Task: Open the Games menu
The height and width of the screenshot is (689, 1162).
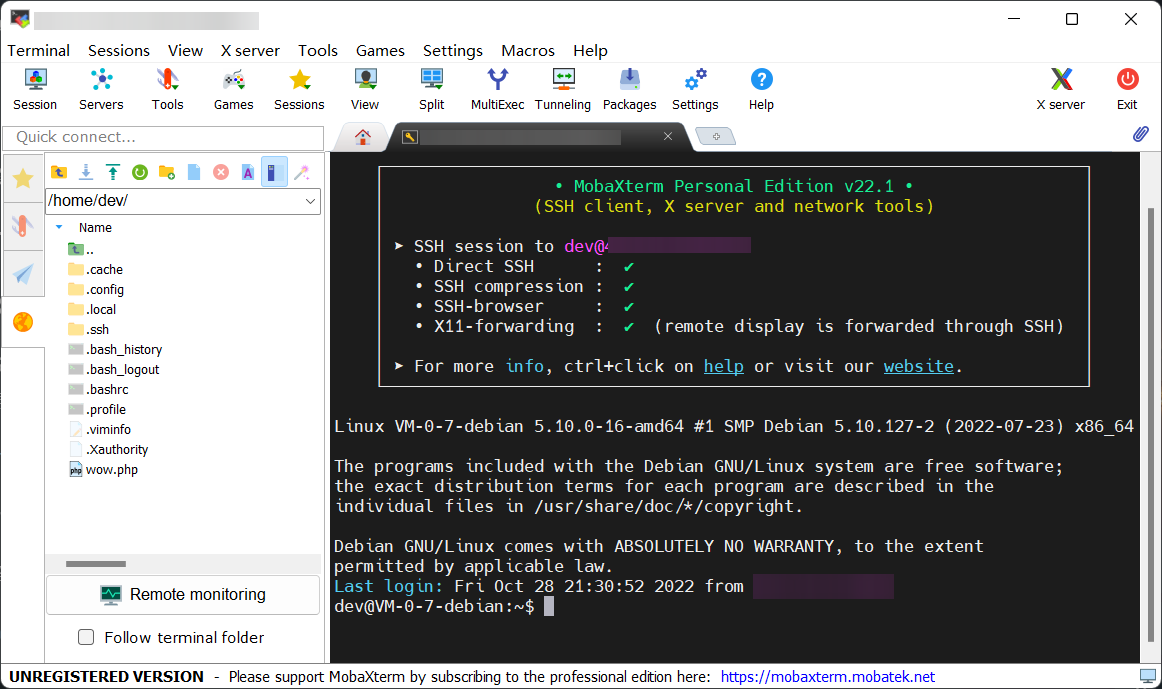Action: 380,50
